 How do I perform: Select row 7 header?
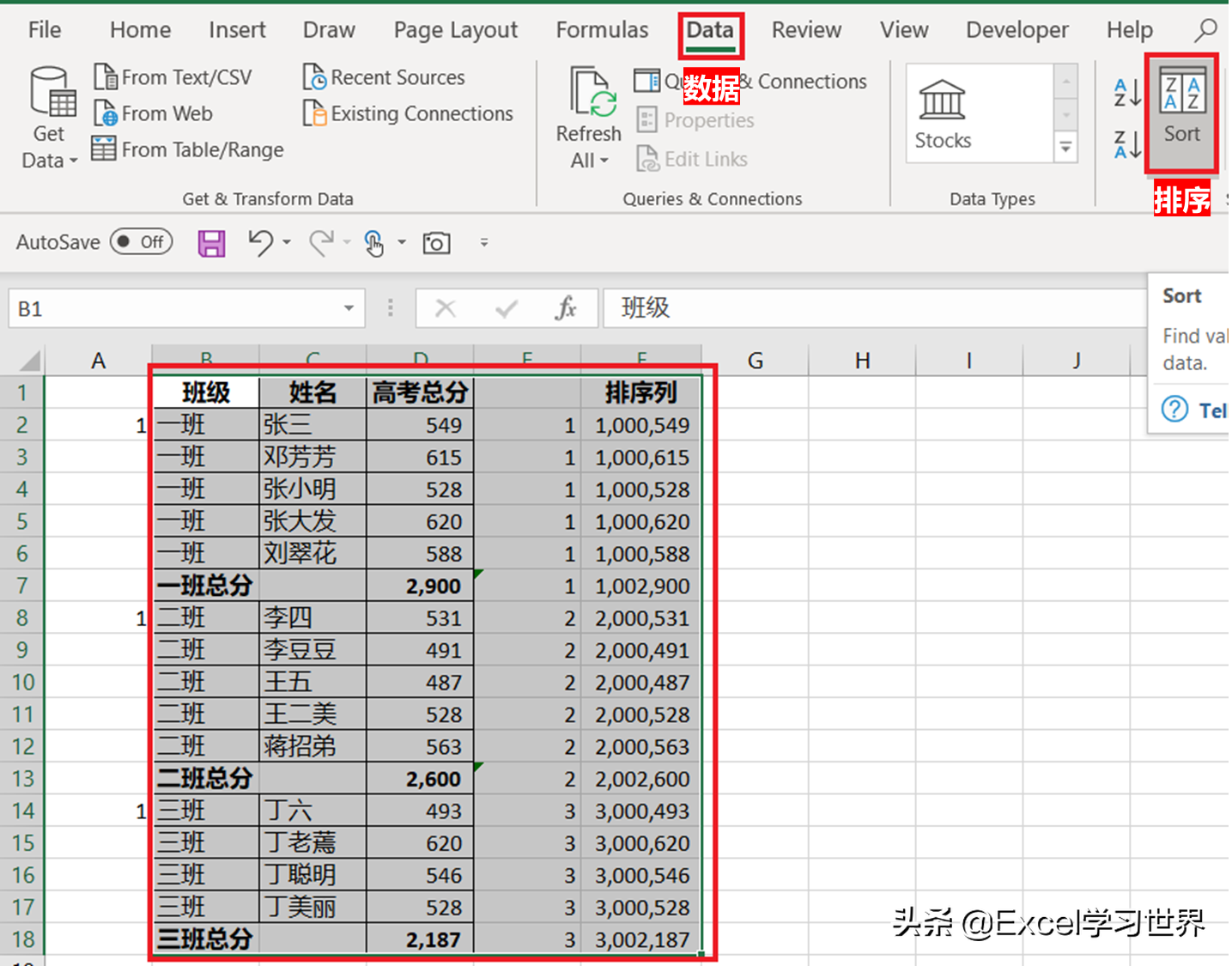click(21, 586)
